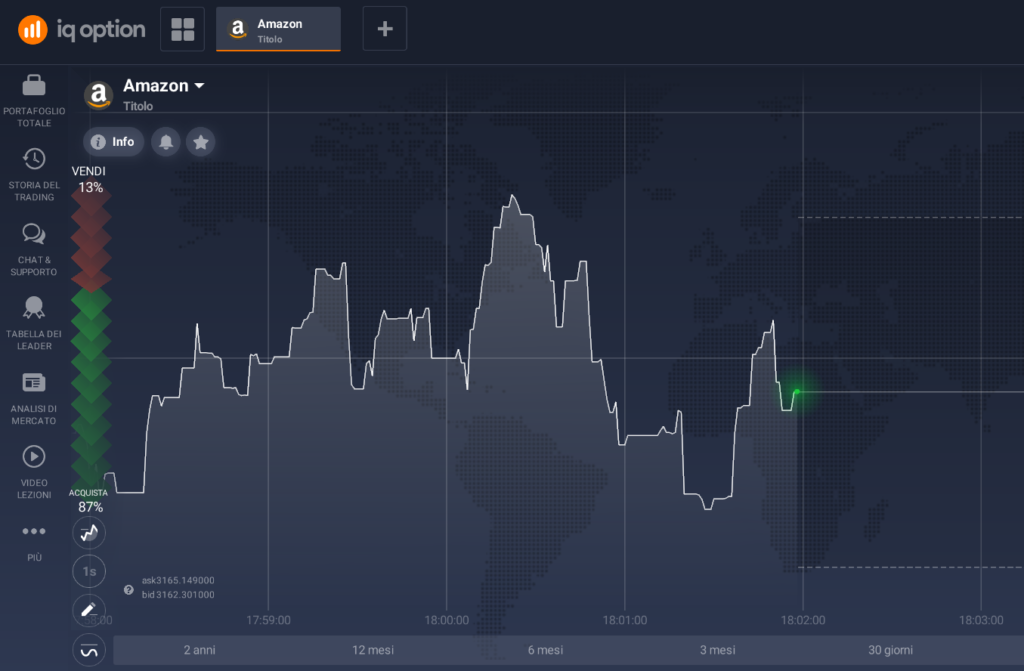The width and height of the screenshot is (1024, 671).
Task: Click the ask/bid help question icon
Action: tap(129, 590)
